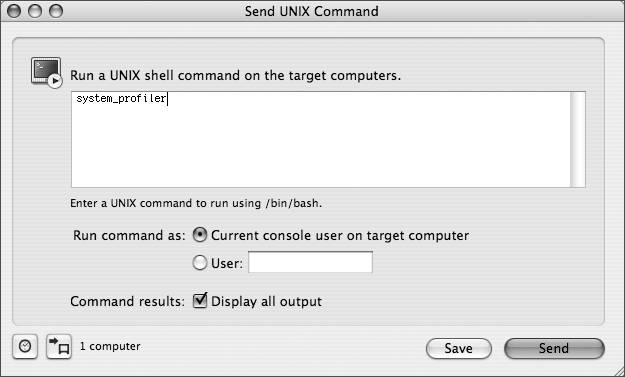Viewport: 625px width, 377px height.
Task: Open the schedule clock icon button
Action: (25, 346)
